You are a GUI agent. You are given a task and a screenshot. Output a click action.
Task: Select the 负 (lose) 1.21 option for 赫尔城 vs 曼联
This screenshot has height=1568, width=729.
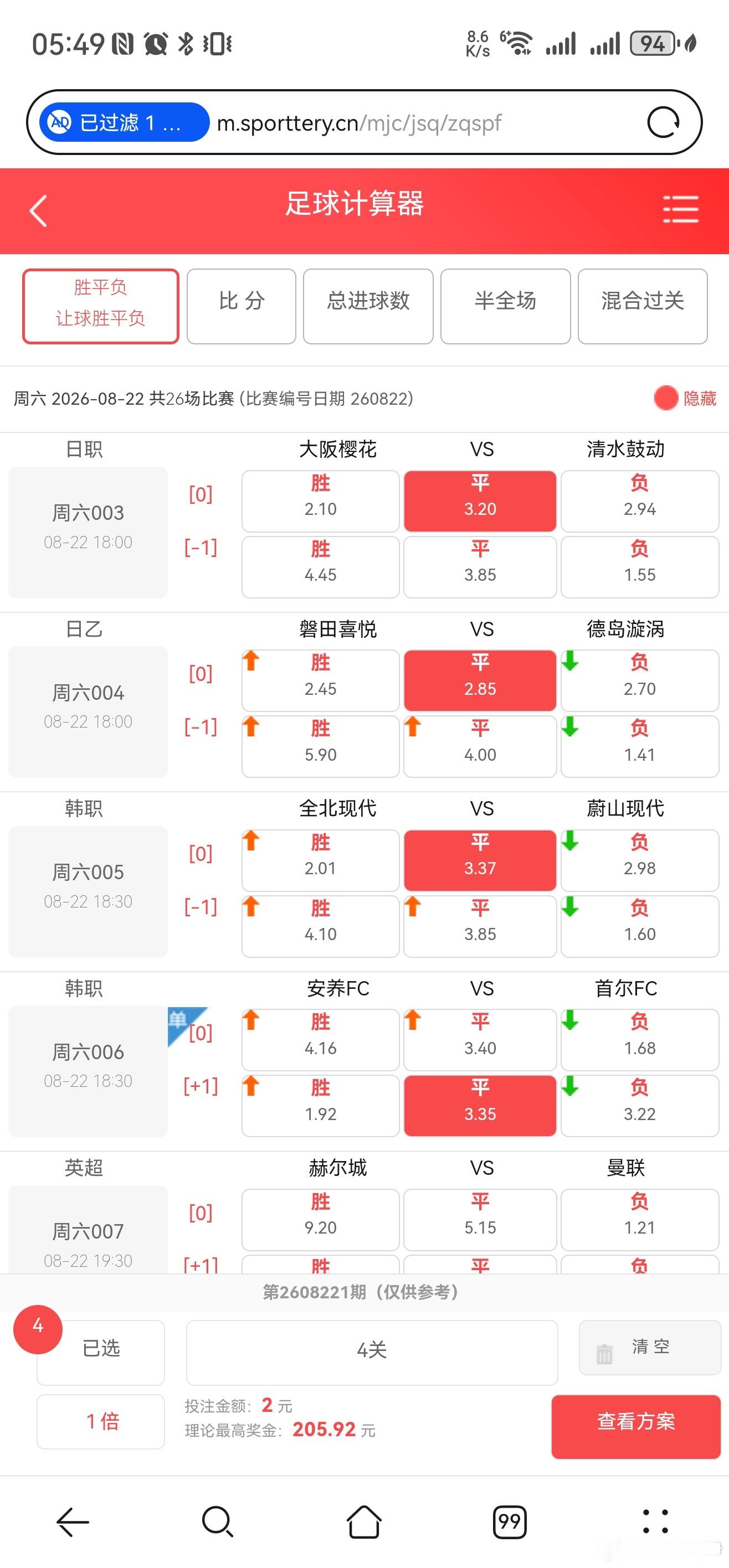point(639,1219)
